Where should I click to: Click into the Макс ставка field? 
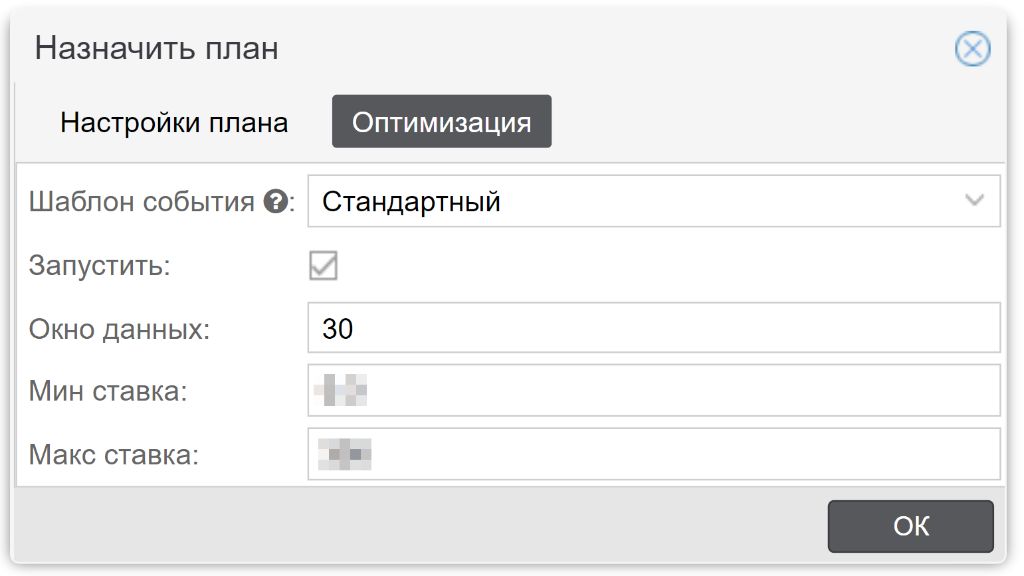[x=654, y=454]
